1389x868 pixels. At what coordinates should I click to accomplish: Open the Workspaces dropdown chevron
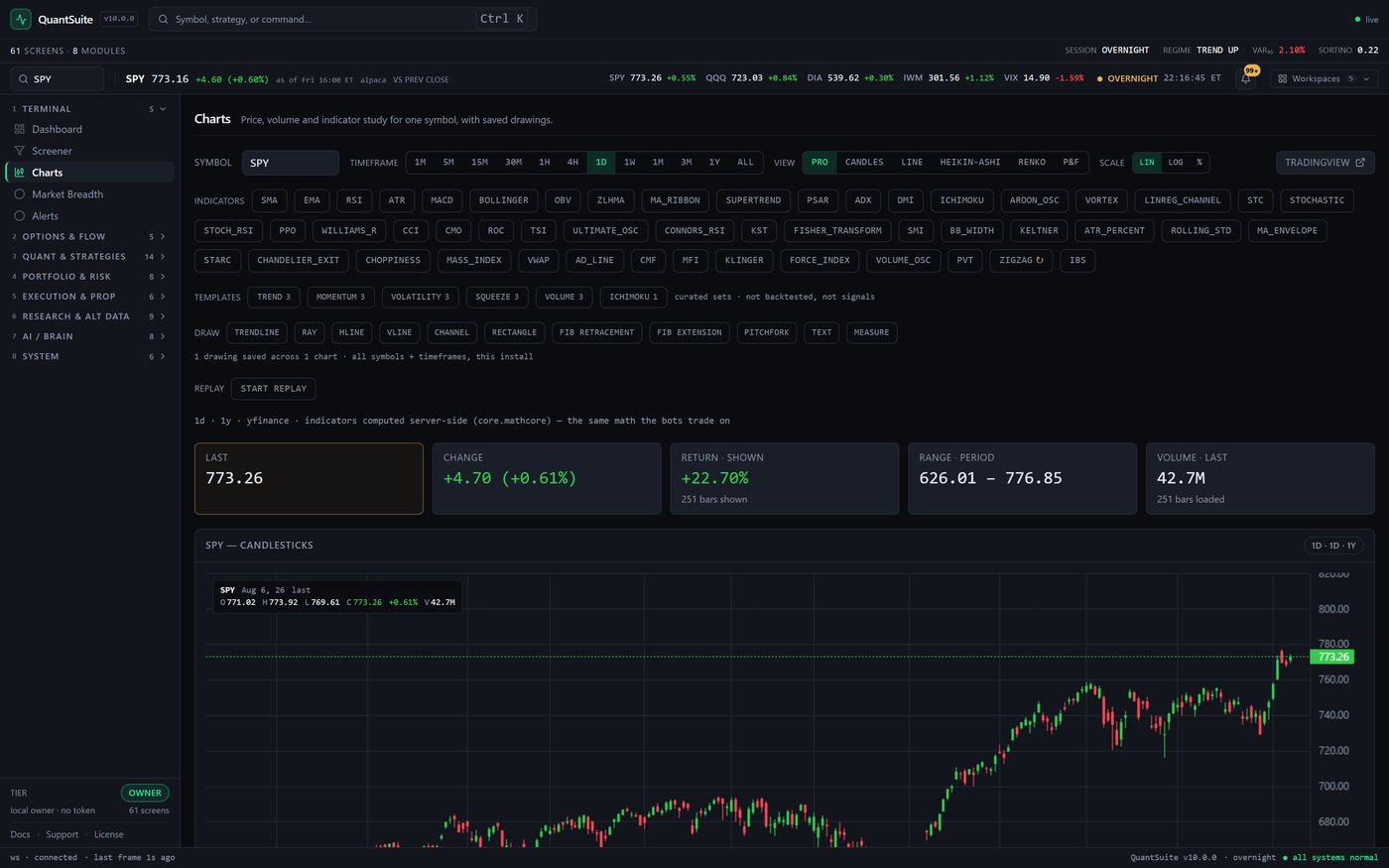point(1366,78)
